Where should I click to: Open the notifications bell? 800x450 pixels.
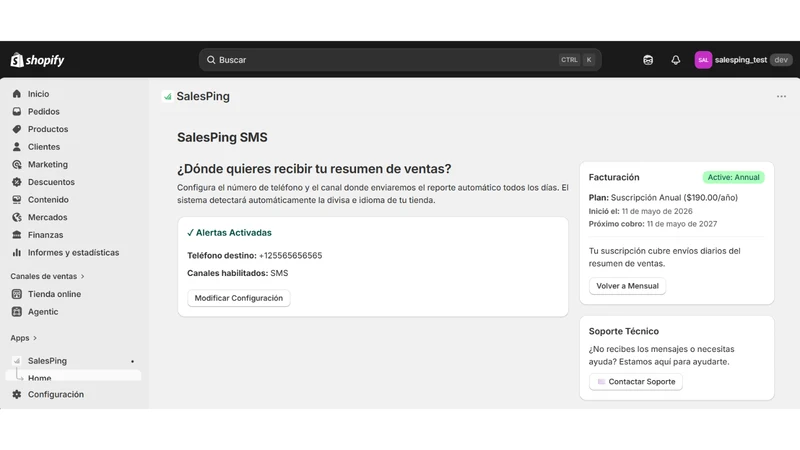(676, 60)
